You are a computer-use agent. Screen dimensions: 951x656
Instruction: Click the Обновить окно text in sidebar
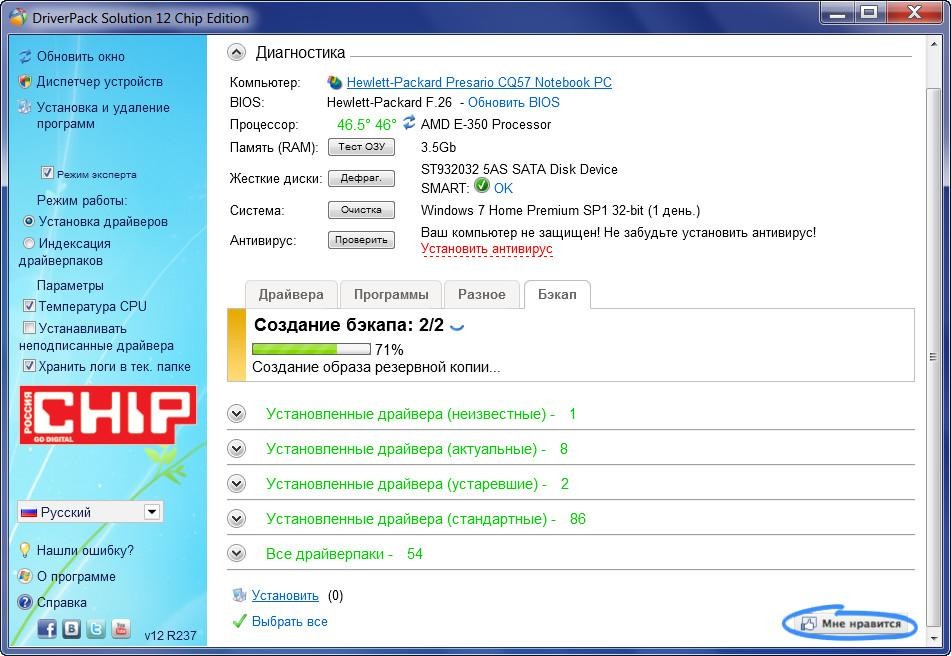pyautogui.click(x=81, y=56)
